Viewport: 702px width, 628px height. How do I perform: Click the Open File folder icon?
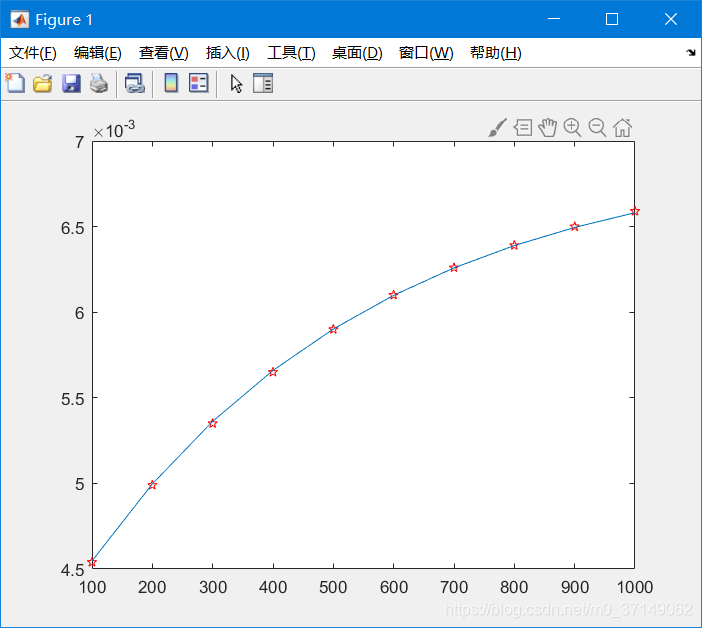click(43, 84)
